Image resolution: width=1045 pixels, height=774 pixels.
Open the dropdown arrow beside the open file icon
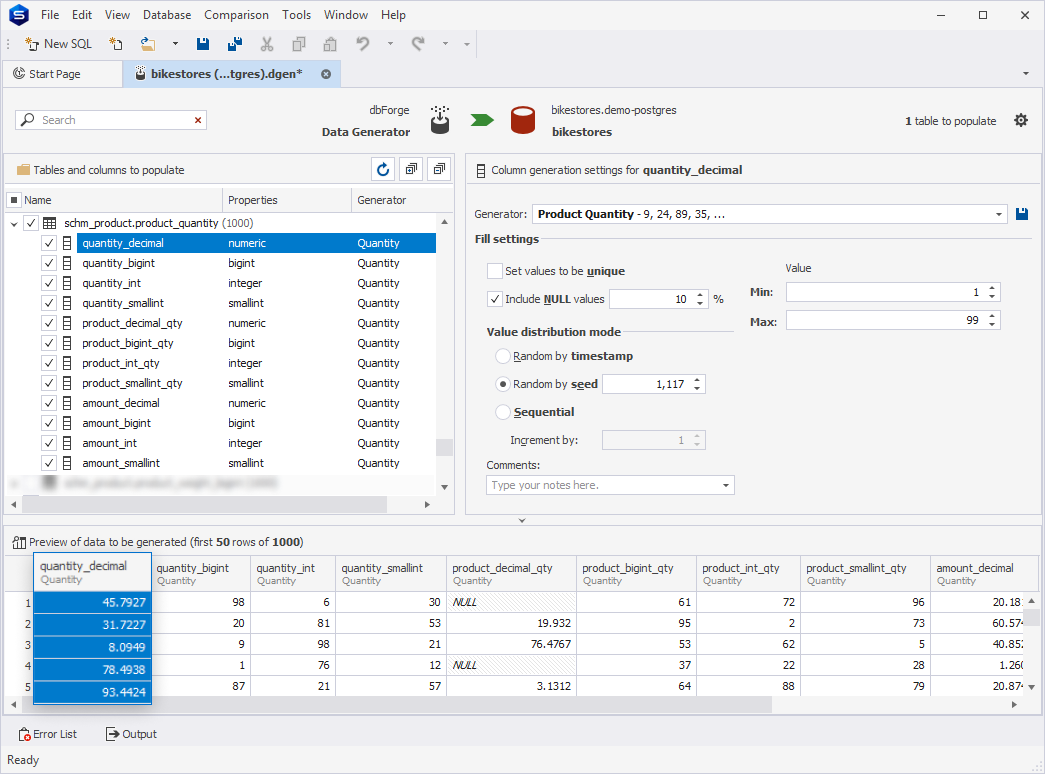coord(175,44)
